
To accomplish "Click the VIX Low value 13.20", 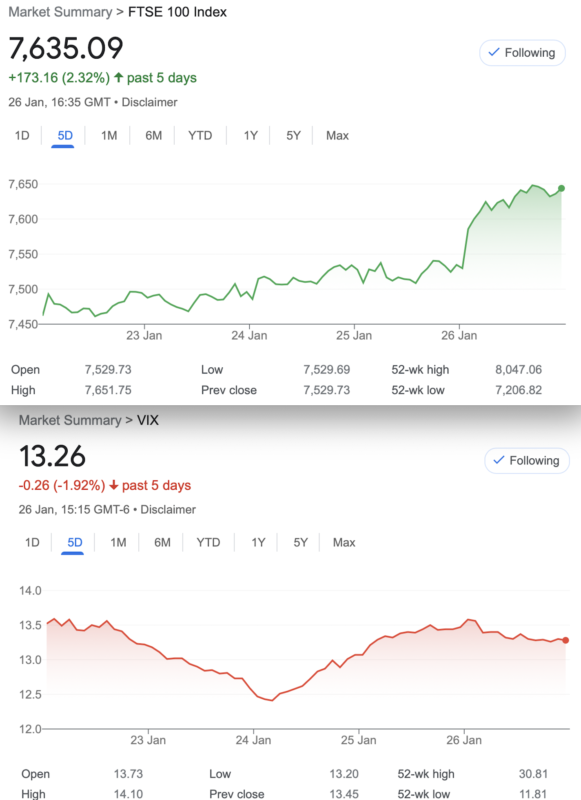I will click(x=344, y=774).
